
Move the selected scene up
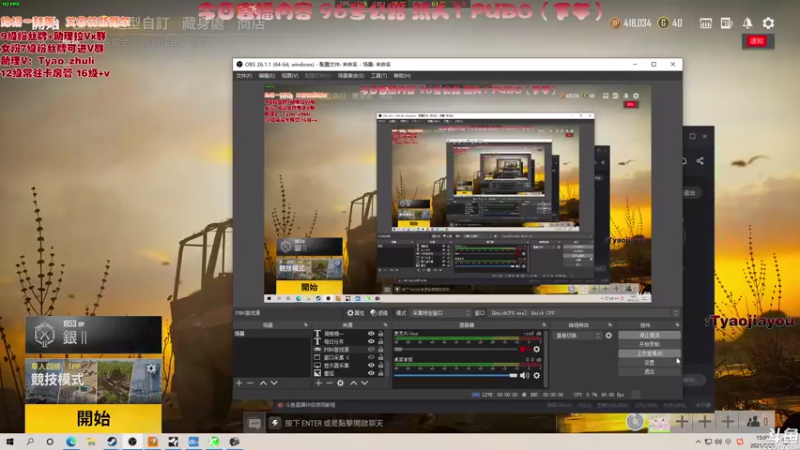[x=263, y=383]
